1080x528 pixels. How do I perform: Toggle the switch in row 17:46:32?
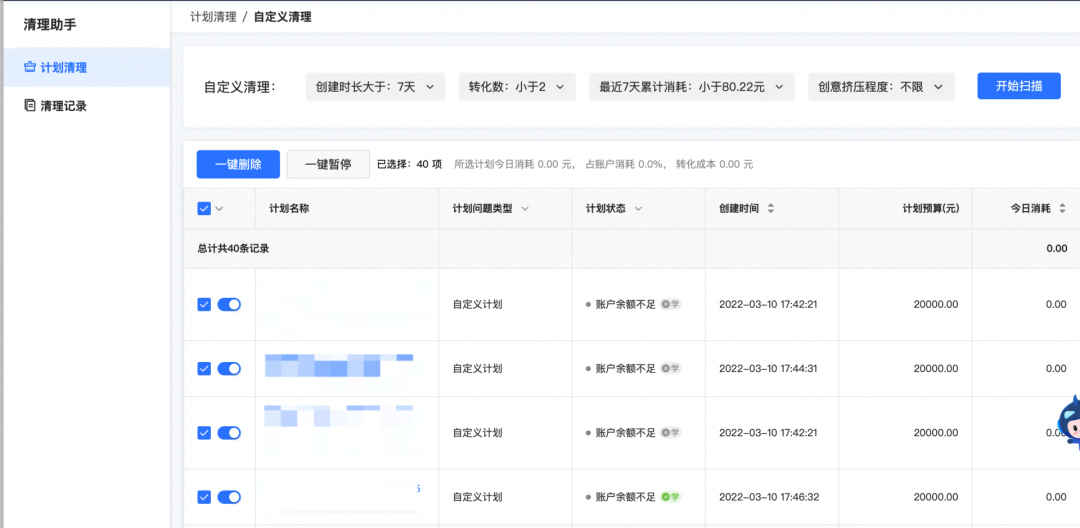point(229,497)
